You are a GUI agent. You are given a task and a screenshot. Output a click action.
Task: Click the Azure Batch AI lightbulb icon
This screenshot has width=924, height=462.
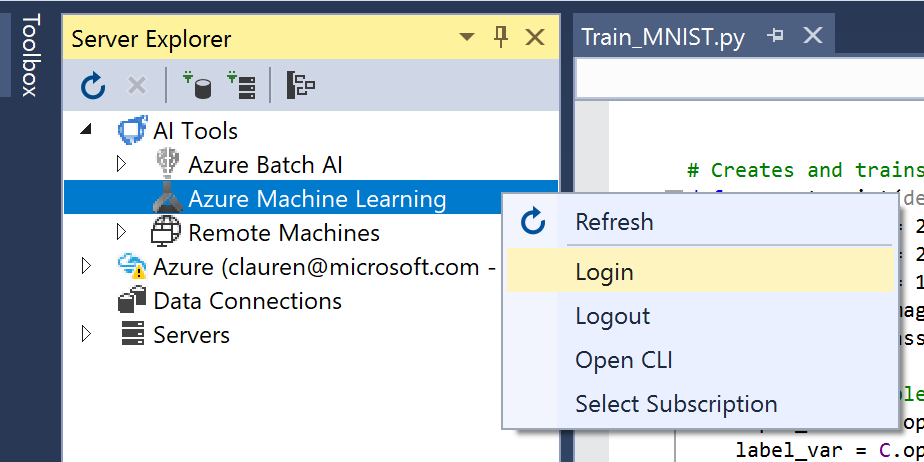click(167, 164)
